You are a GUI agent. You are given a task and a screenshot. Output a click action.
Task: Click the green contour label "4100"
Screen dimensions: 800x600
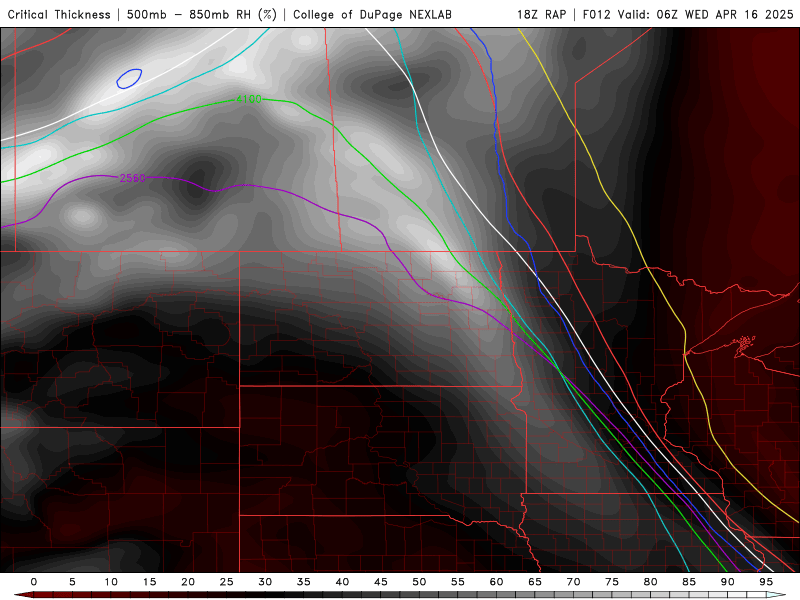pyautogui.click(x=248, y=99)
